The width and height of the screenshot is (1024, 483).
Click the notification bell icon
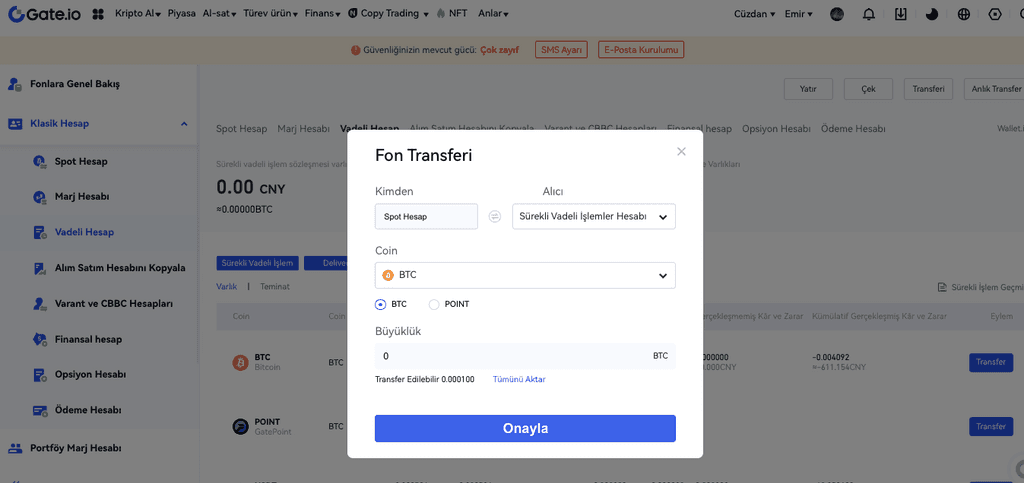click(x=868, y=15)
